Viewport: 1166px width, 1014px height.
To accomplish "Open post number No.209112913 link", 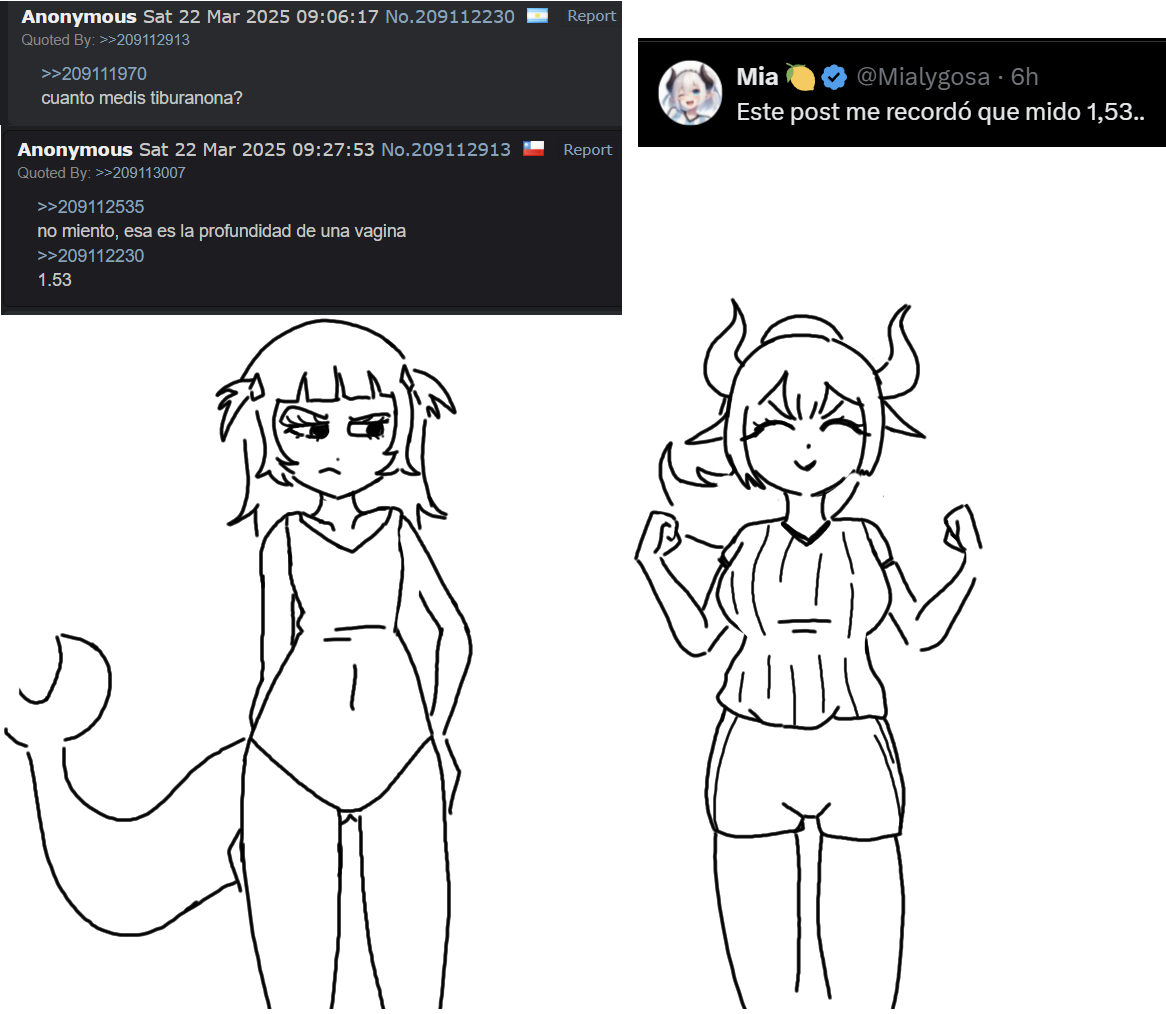I will (x=446, y=149).
